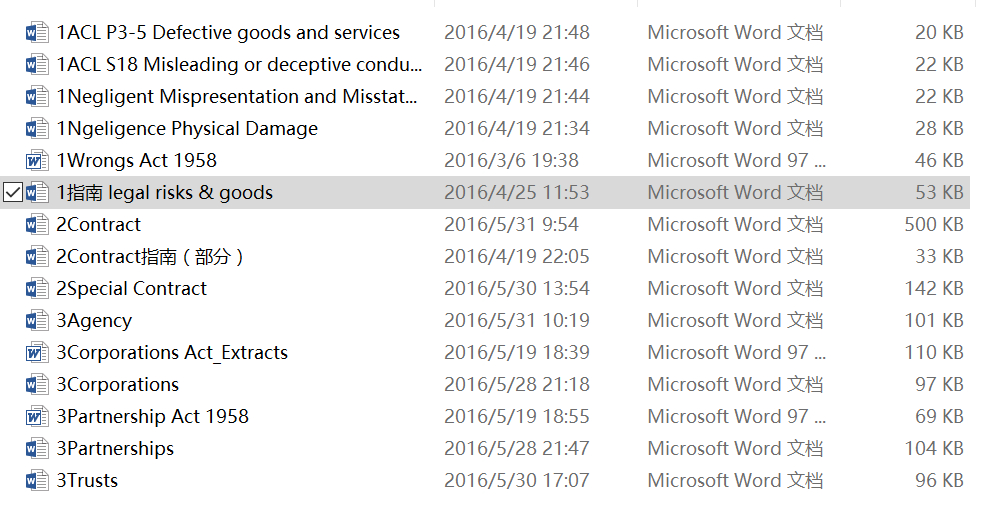Click Word icon beside 1Wrongs Act 1958
This screenshot has height=517, width=986.
click(x=37, y=161)
